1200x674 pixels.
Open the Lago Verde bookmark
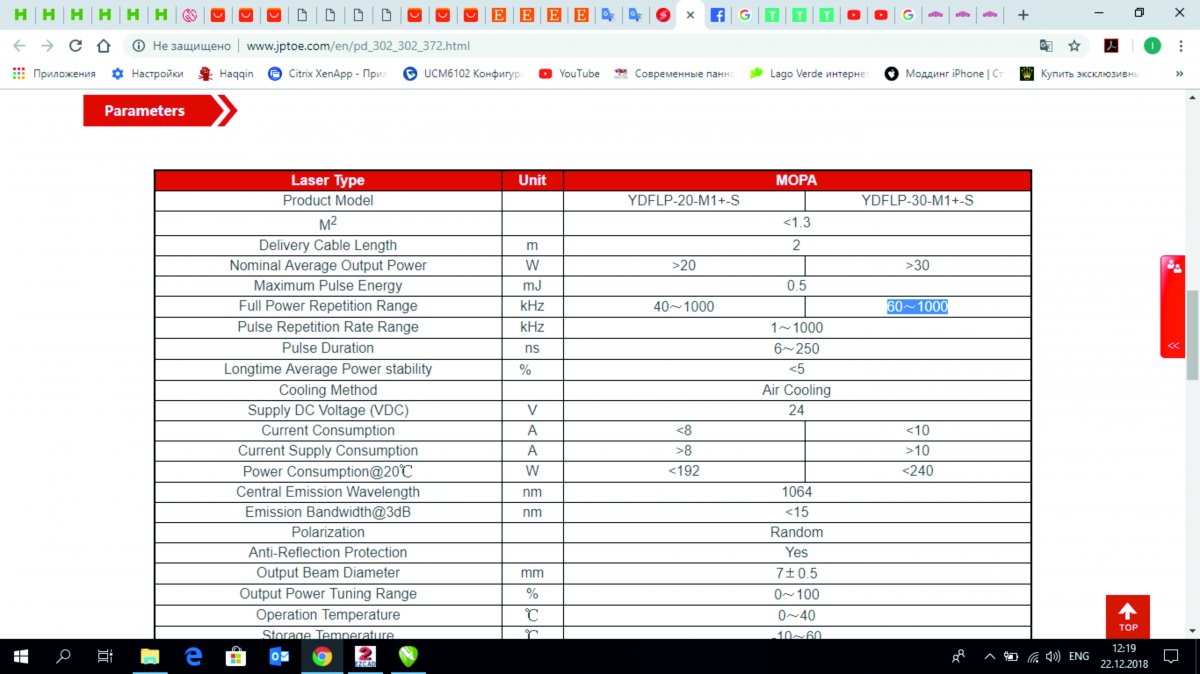[x=808, y=73]
